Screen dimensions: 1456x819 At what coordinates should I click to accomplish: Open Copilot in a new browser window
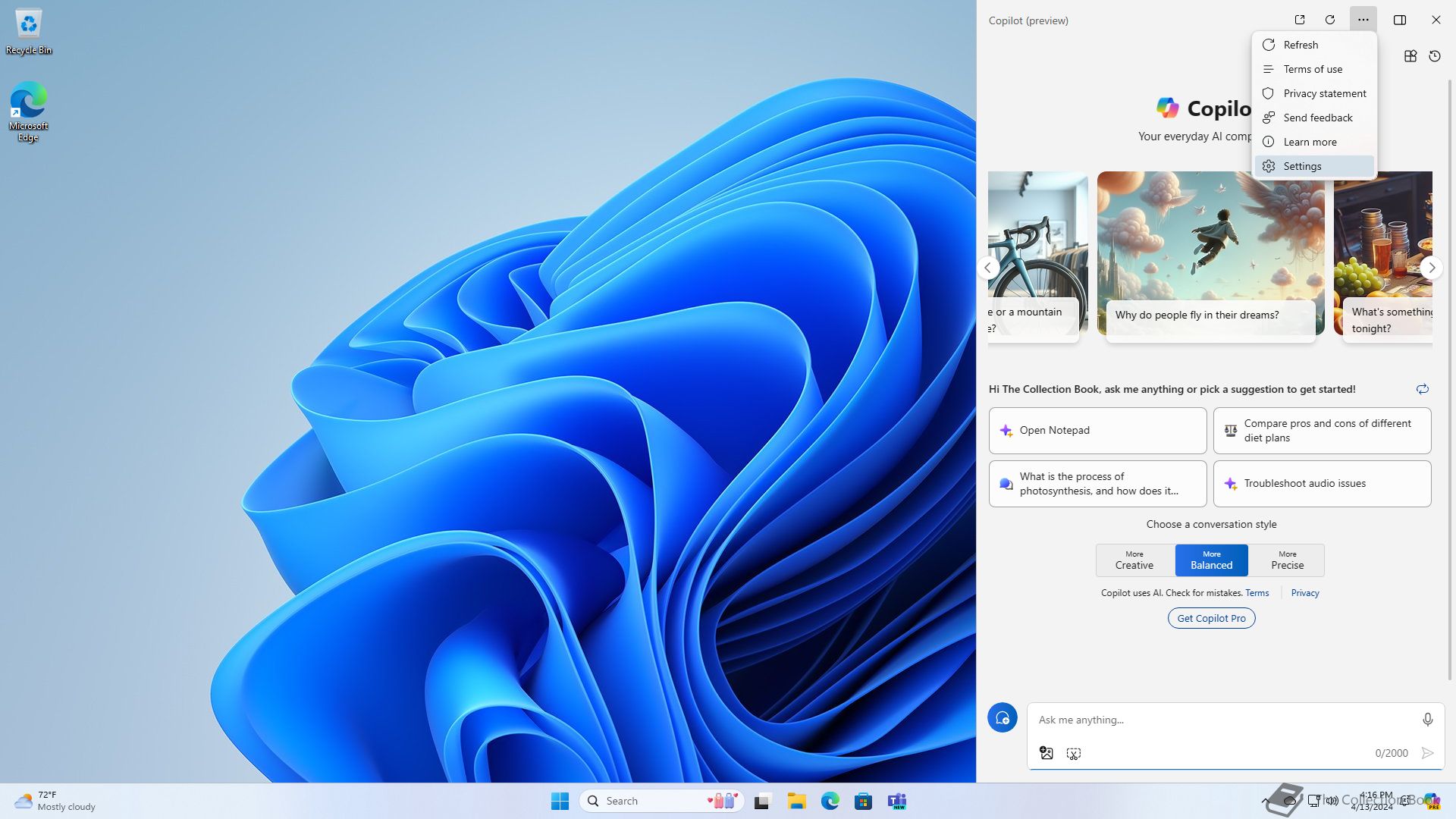(x=1299, y=20)
